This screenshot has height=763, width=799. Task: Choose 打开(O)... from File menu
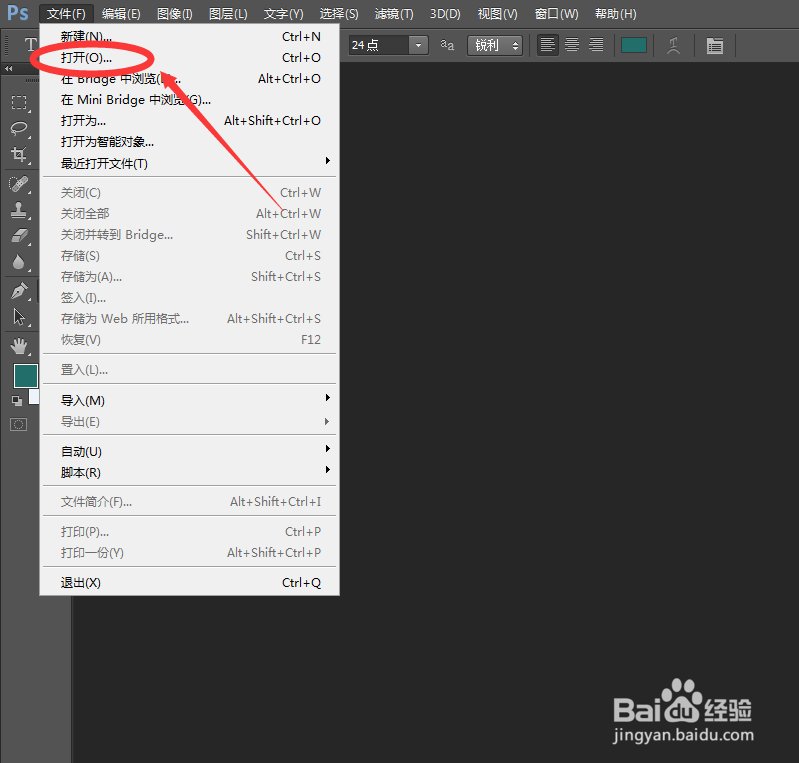pyautogui.click(x=190, y=58)
